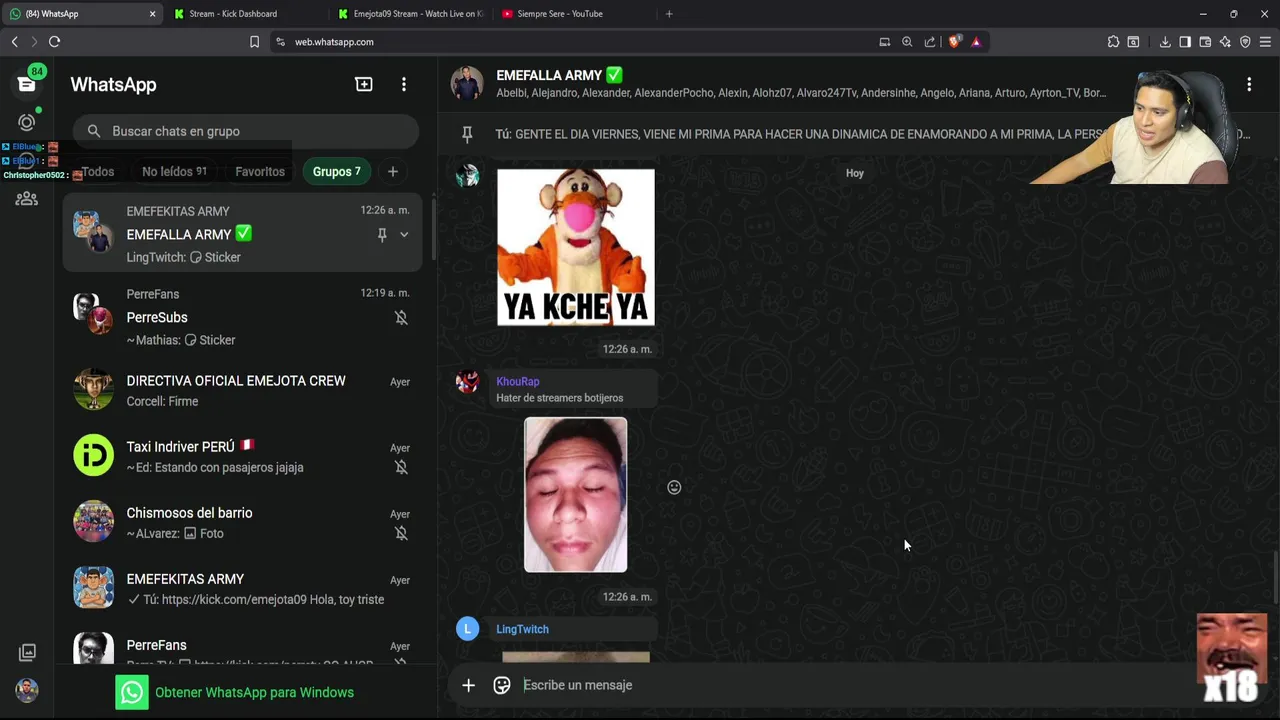Image resolution: width=1280 pixels, height=720 pixels.
Task: Click the browser bookmark icon
Action: click(254, 42)
